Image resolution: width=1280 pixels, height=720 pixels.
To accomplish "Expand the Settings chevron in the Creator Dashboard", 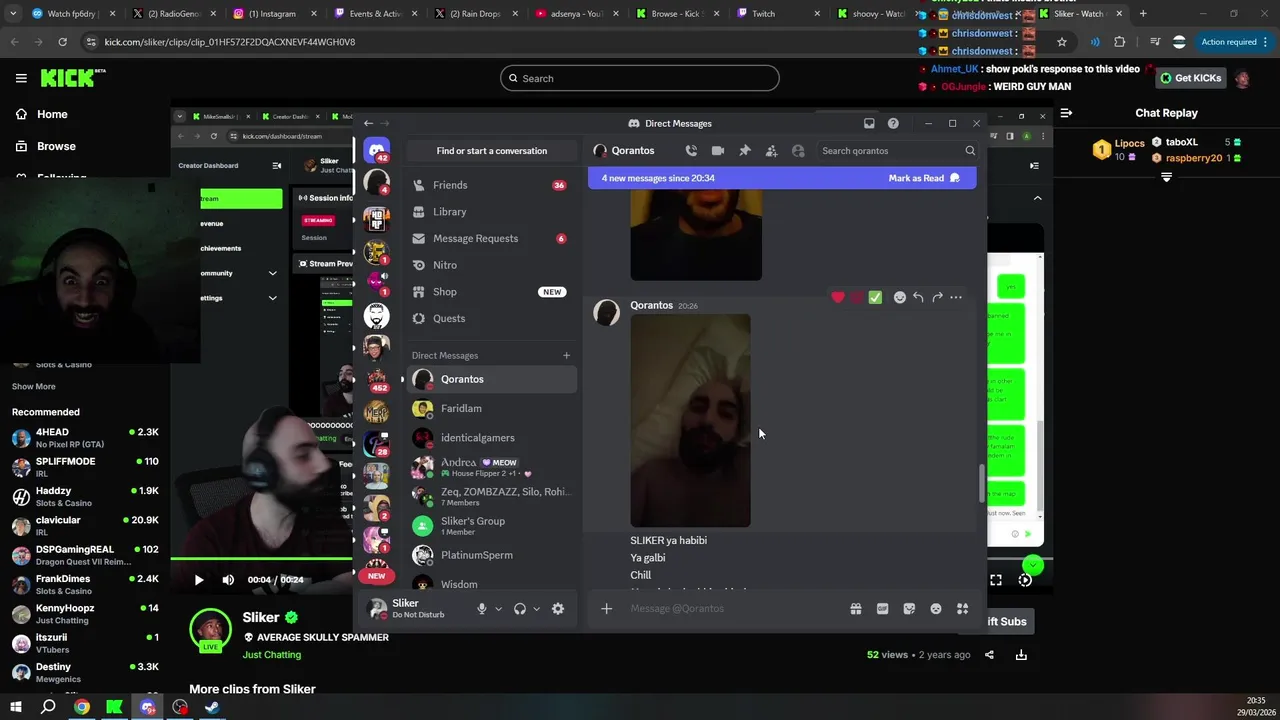I will point(272,298).
